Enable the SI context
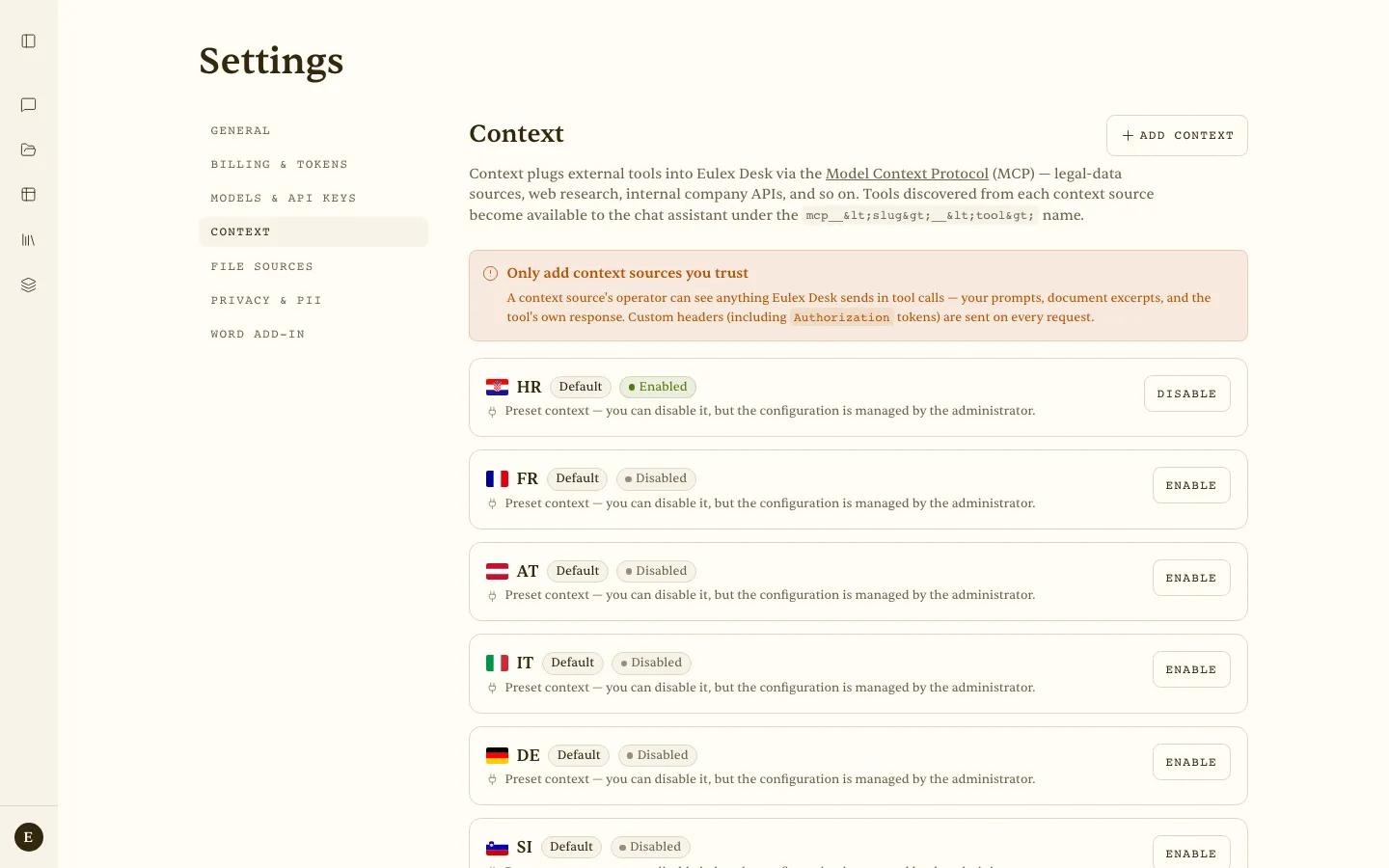This screenshot has width=1389, height=868. (x=1191, y=854)
